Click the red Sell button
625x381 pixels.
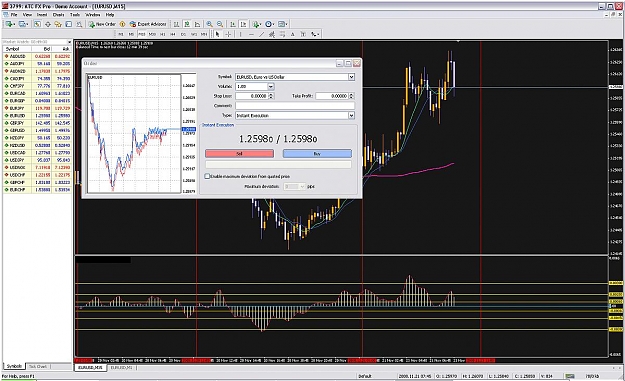tap(239, 153)
